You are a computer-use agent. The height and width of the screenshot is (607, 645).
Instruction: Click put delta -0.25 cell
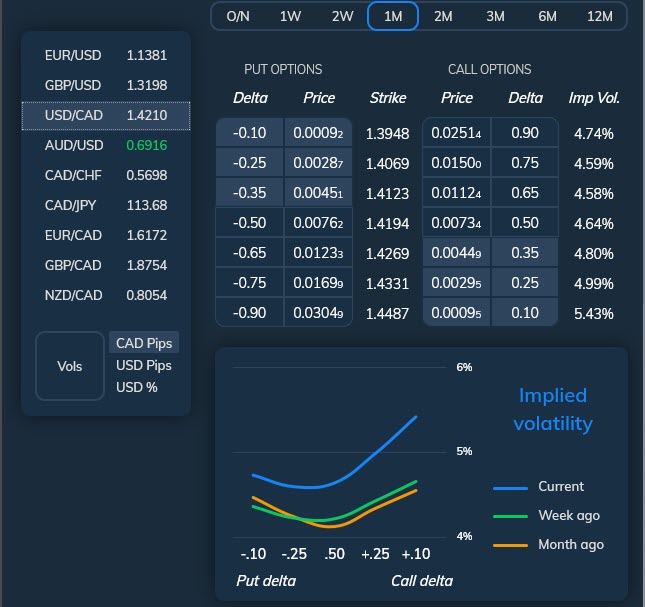tap(250, 163)
